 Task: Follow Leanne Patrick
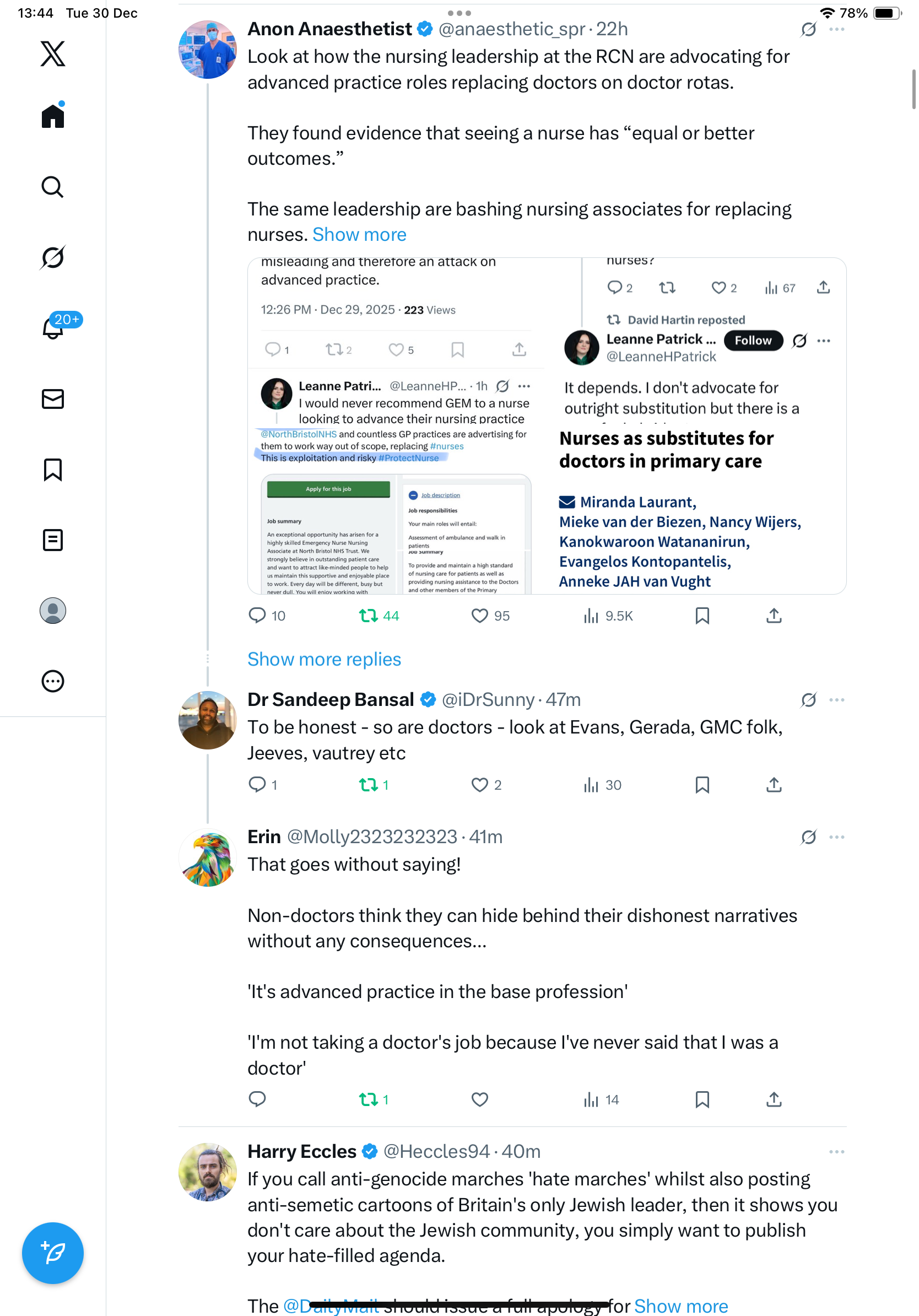(x=753, y=341)
